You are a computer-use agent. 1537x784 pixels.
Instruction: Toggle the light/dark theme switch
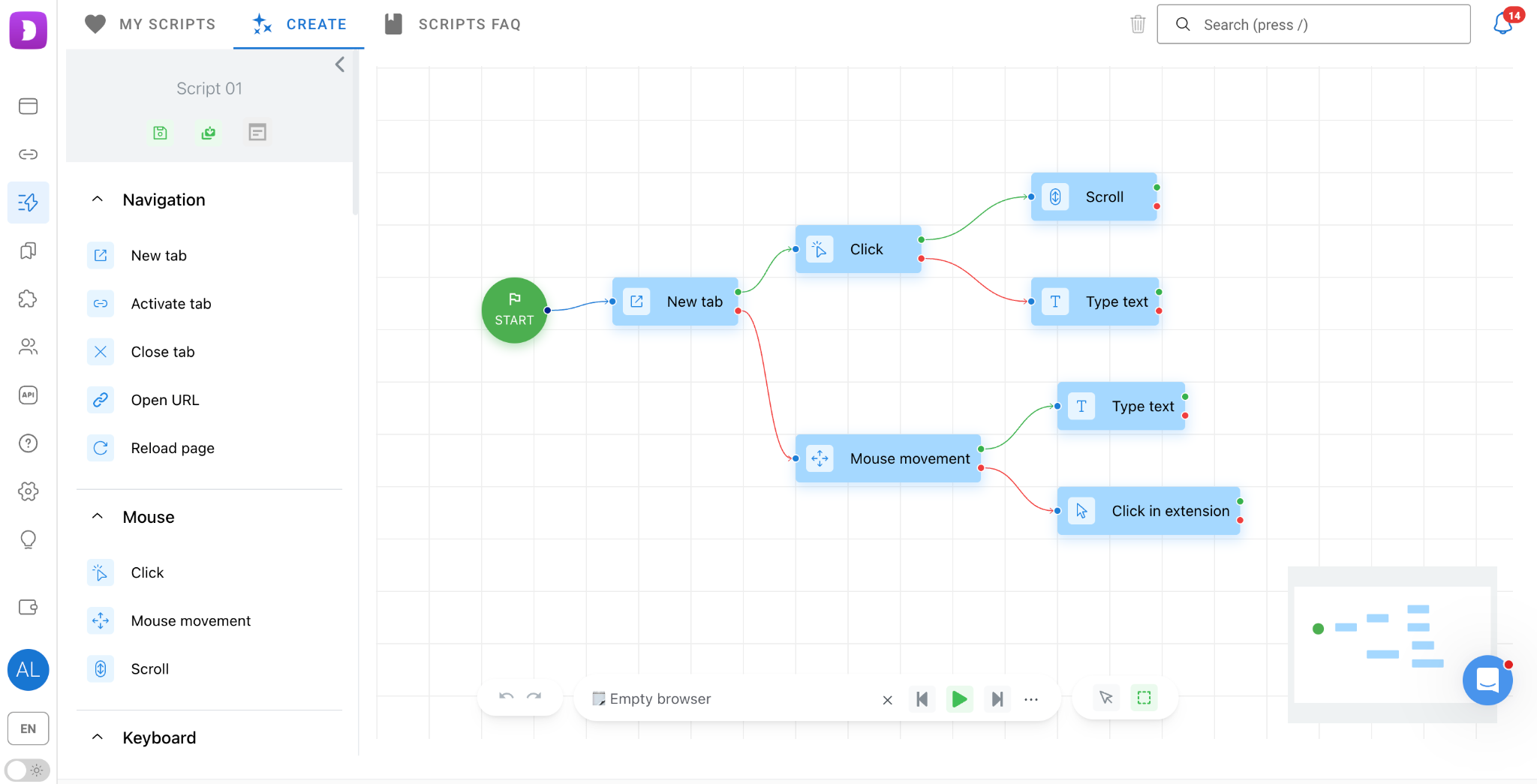pos(28,770)
